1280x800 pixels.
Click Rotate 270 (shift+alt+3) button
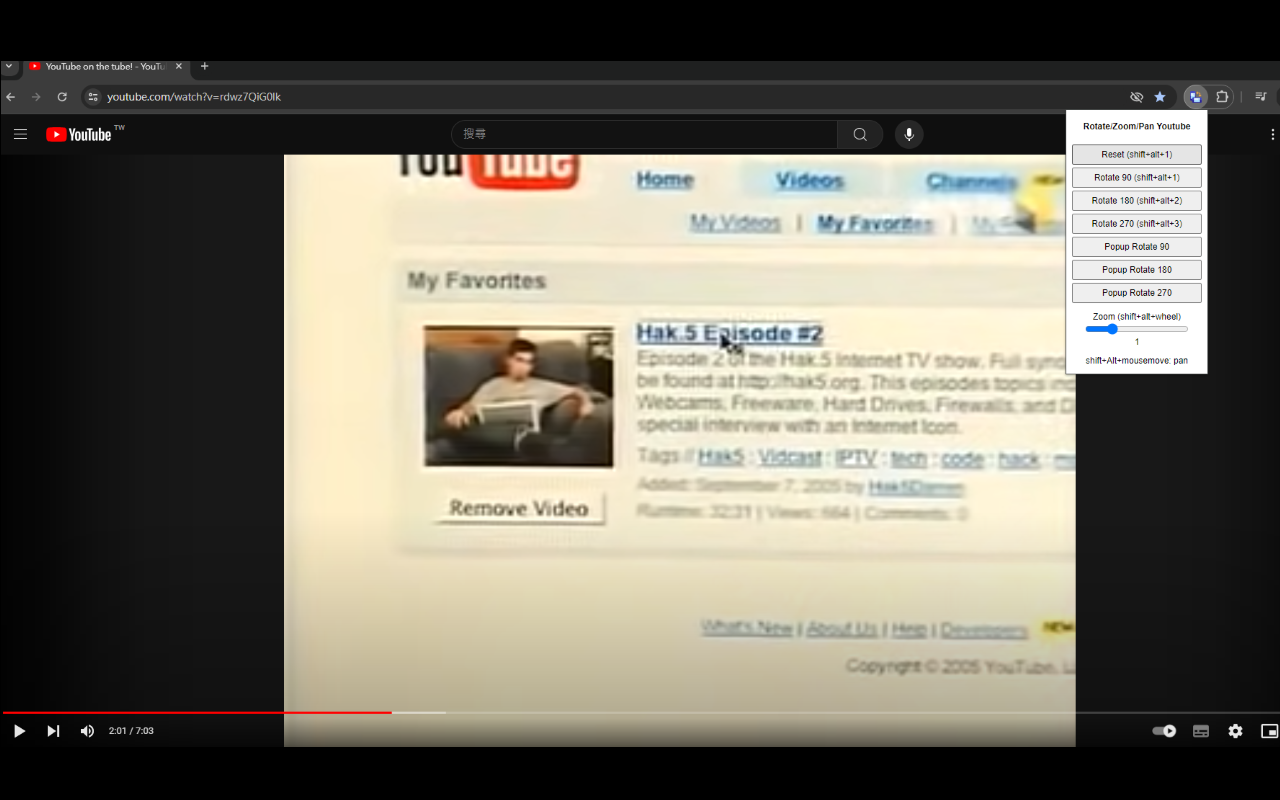coord(1137,224)
